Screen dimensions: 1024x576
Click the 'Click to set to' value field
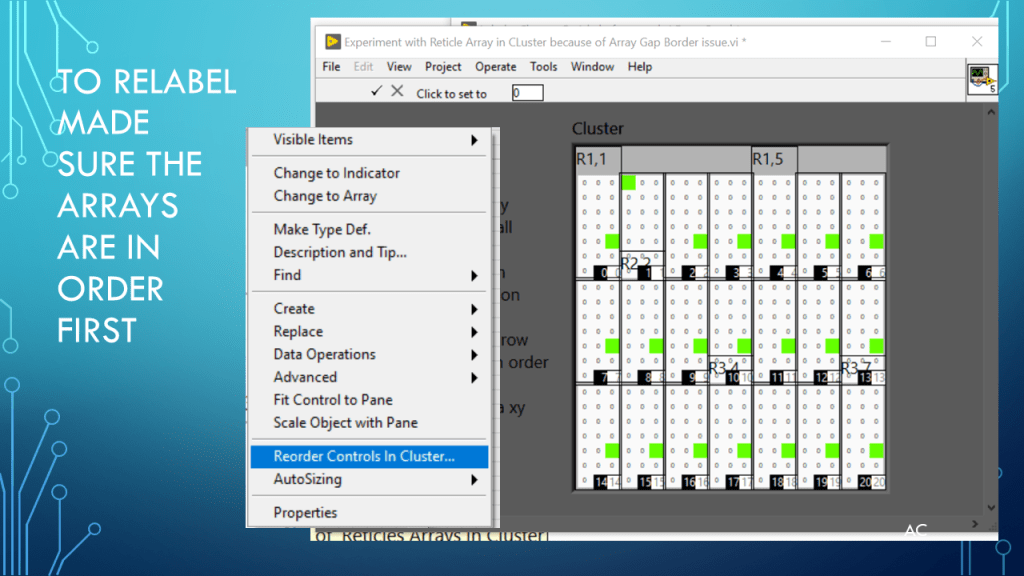[x=527, y=93]
